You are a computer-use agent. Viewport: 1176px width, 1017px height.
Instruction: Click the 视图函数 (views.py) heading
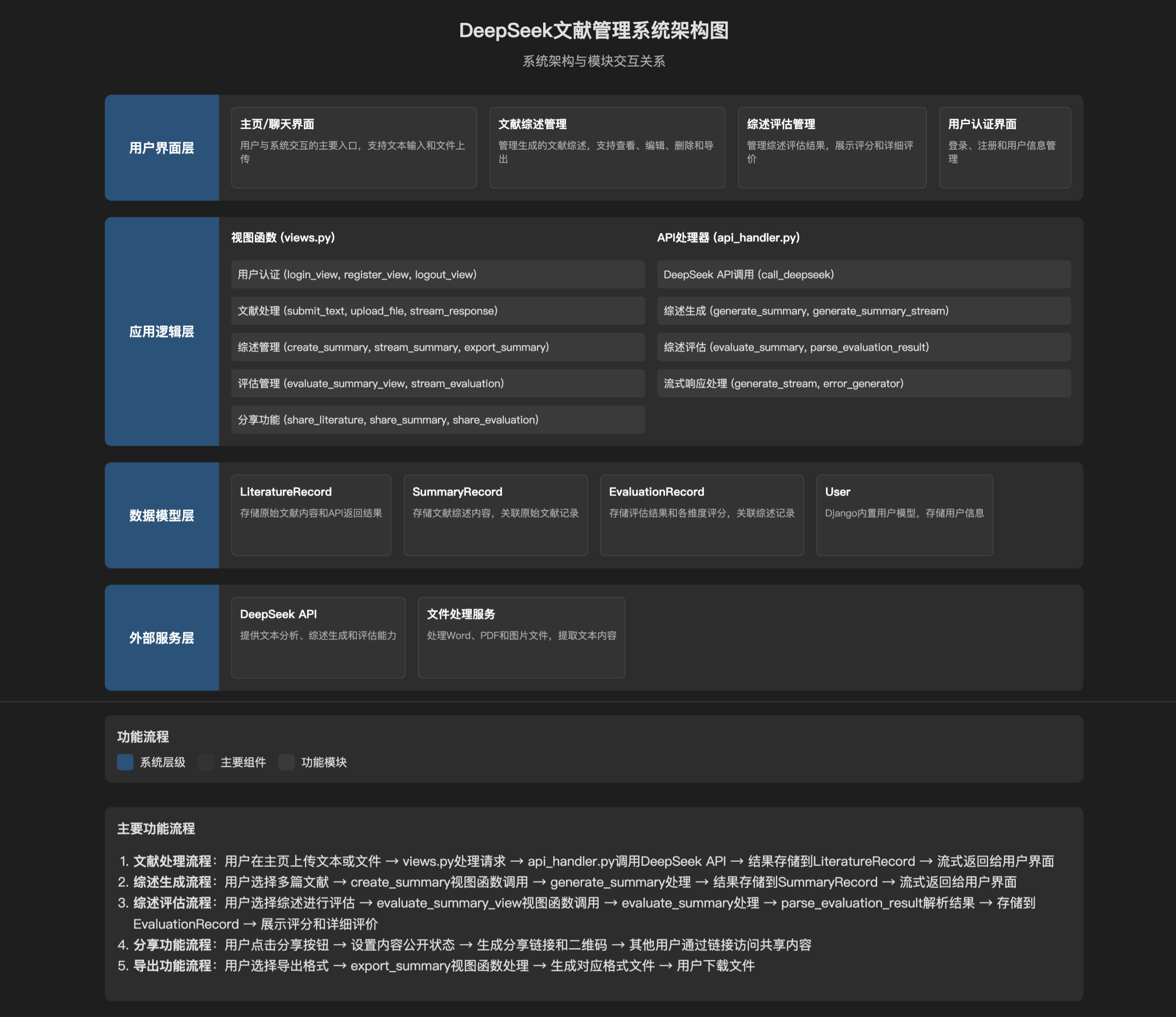[283, 237]
